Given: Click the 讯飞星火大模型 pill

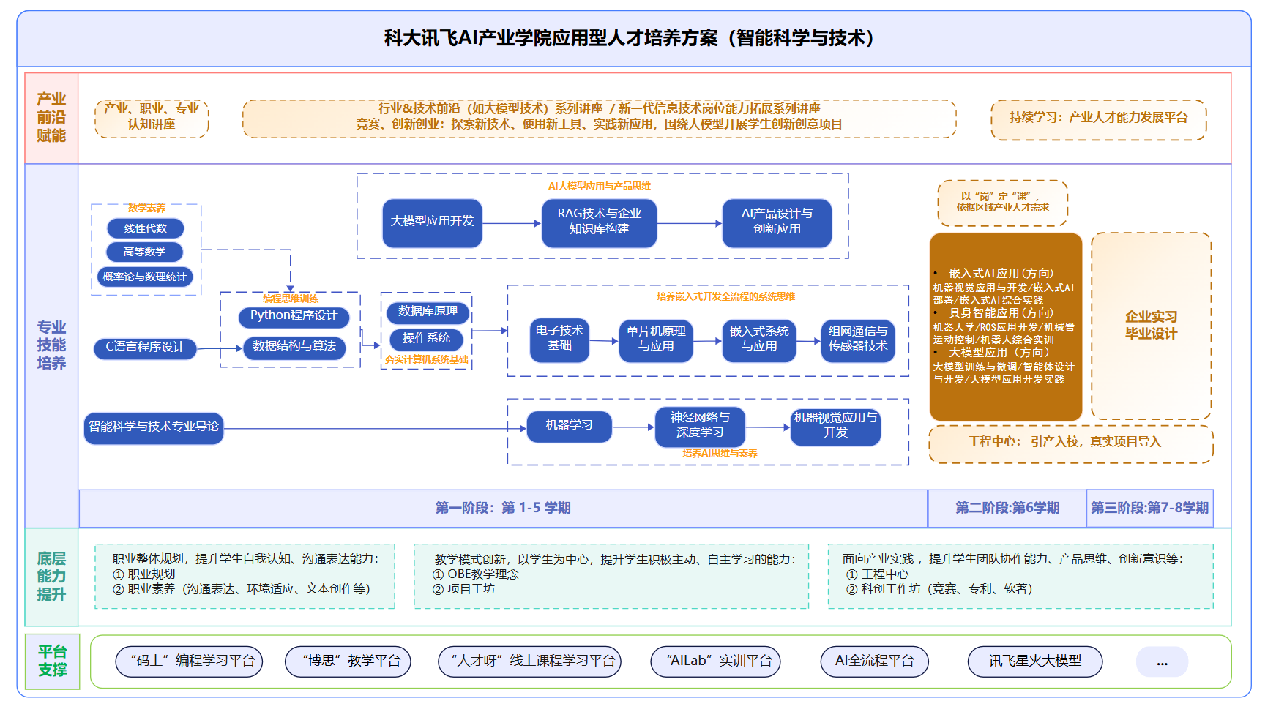Looking at the screenshot, I should (1035, 662).
